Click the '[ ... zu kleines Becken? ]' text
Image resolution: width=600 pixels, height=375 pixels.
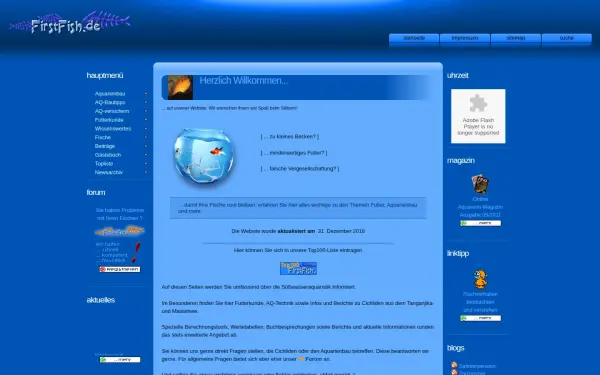(x=290, y=137)
